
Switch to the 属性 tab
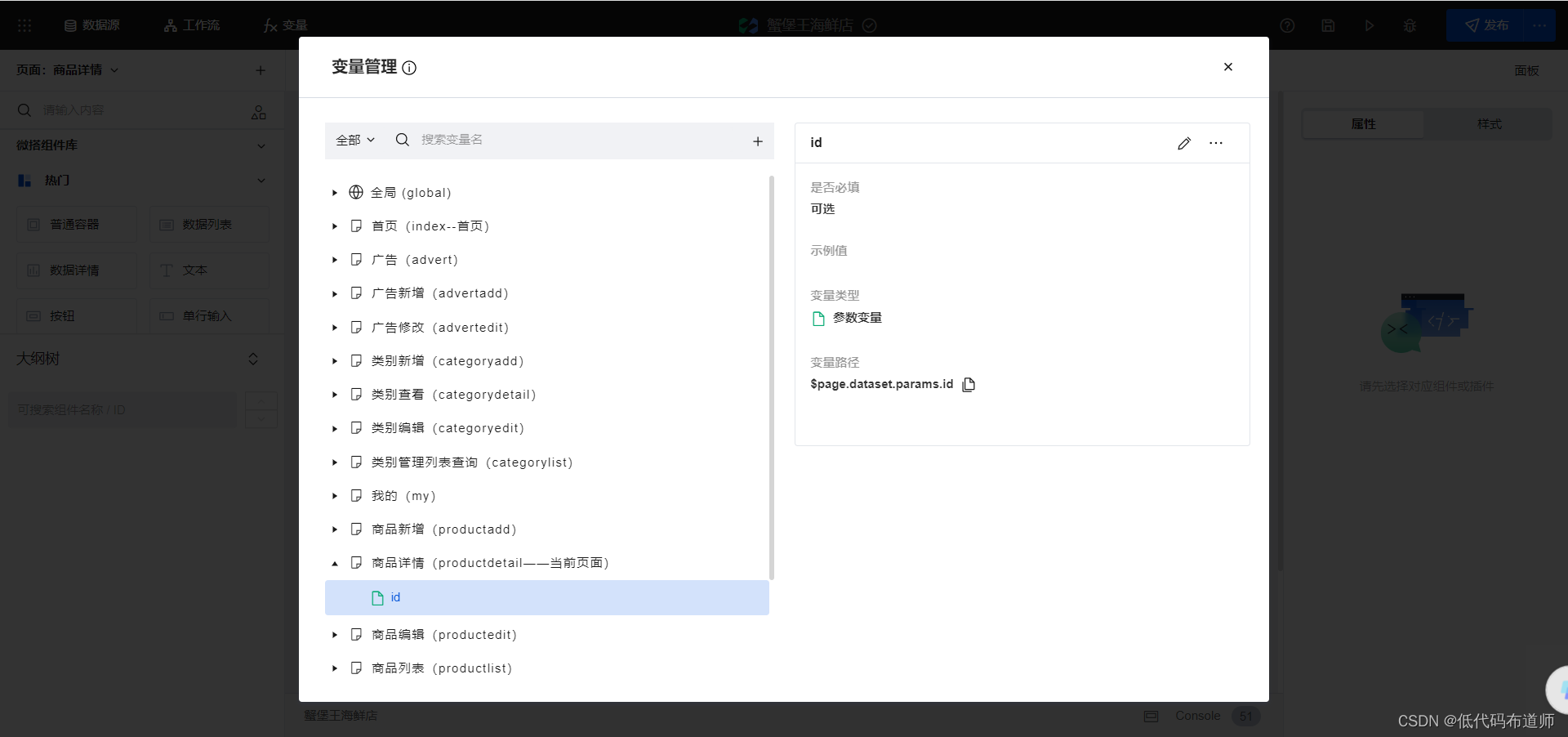tap(1363, 124)
